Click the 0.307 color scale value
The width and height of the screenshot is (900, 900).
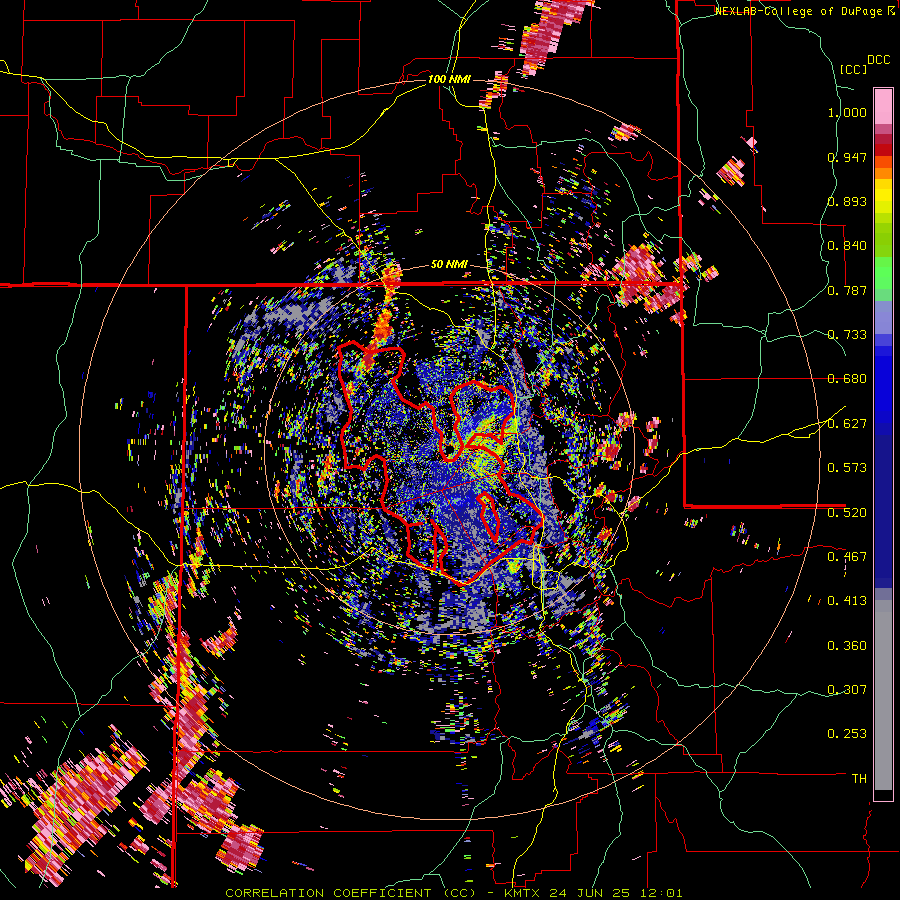click(847, 689)
